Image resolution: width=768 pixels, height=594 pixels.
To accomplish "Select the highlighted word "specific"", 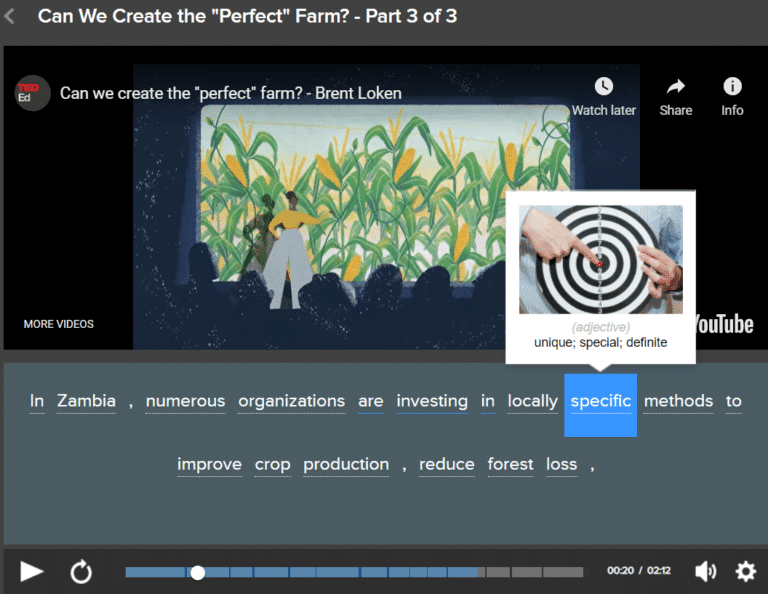I will pos(600,402).
